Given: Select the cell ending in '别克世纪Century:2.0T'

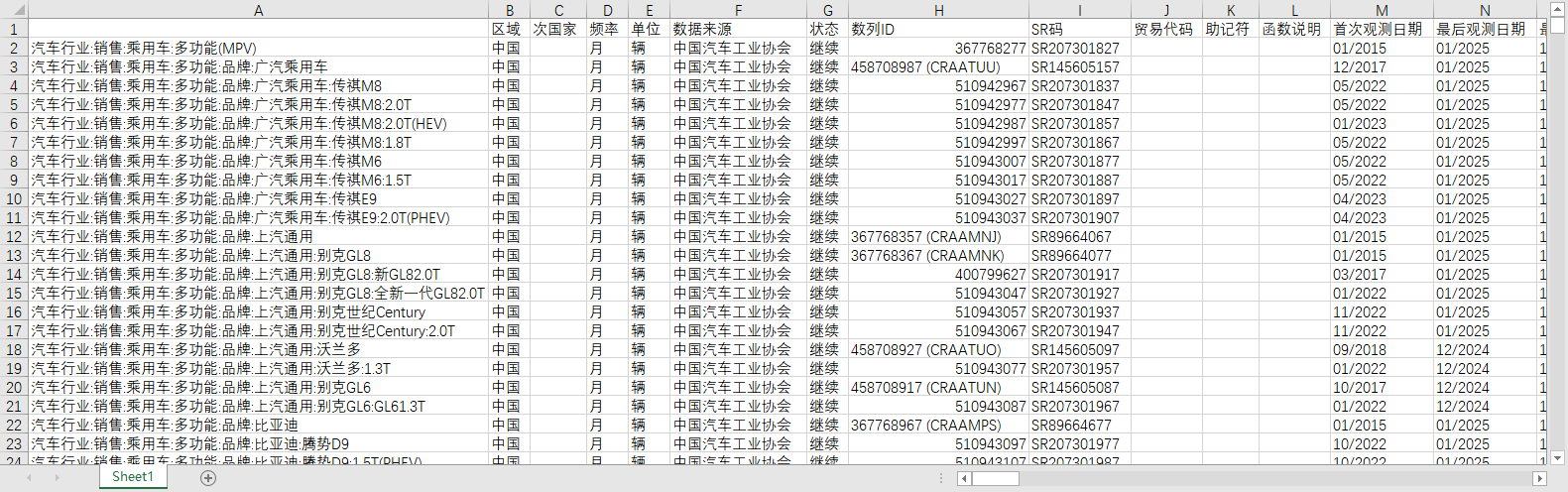Looking at the screenshot, I should click(x=258, y=330).
